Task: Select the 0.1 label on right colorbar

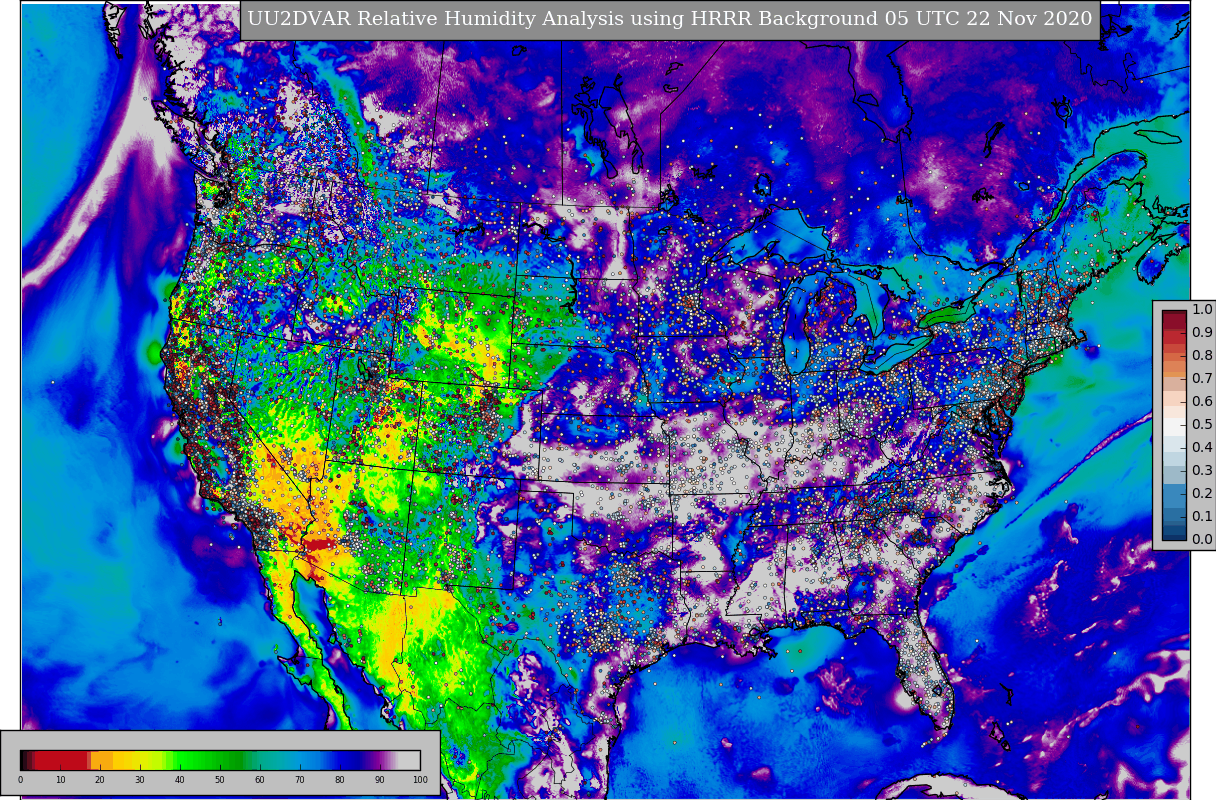Action: [x=1202, y=517]
